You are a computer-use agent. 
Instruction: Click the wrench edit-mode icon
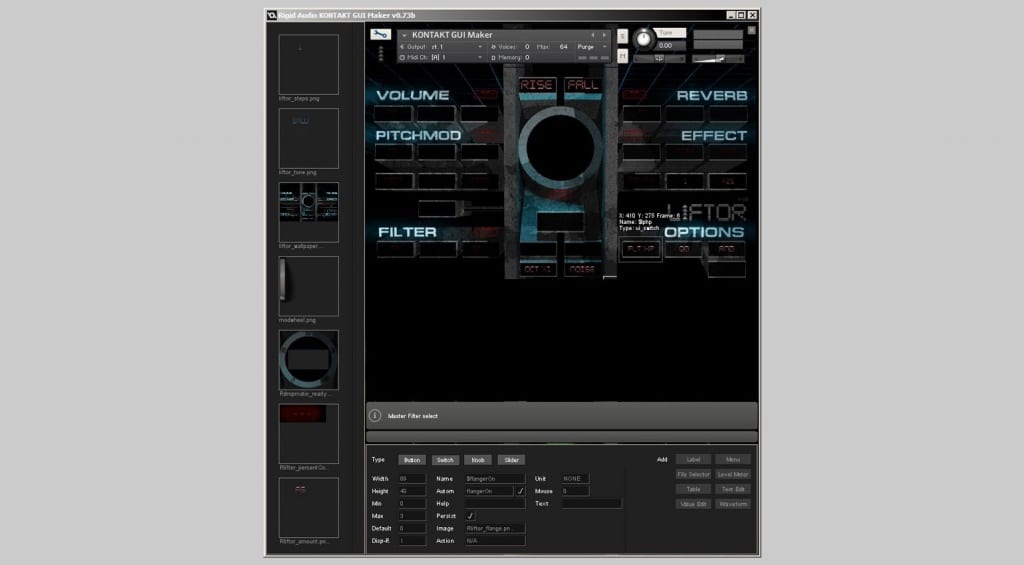point(380,35)
